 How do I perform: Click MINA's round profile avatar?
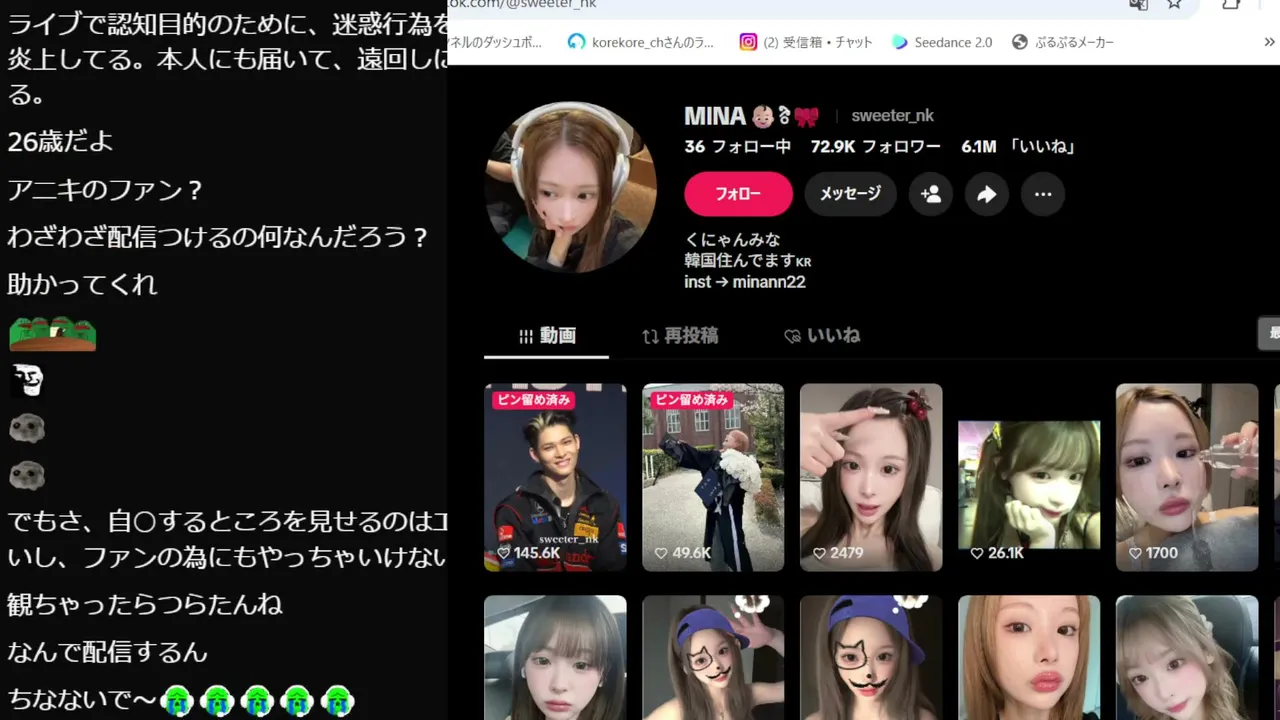click(x=571, y=187)
